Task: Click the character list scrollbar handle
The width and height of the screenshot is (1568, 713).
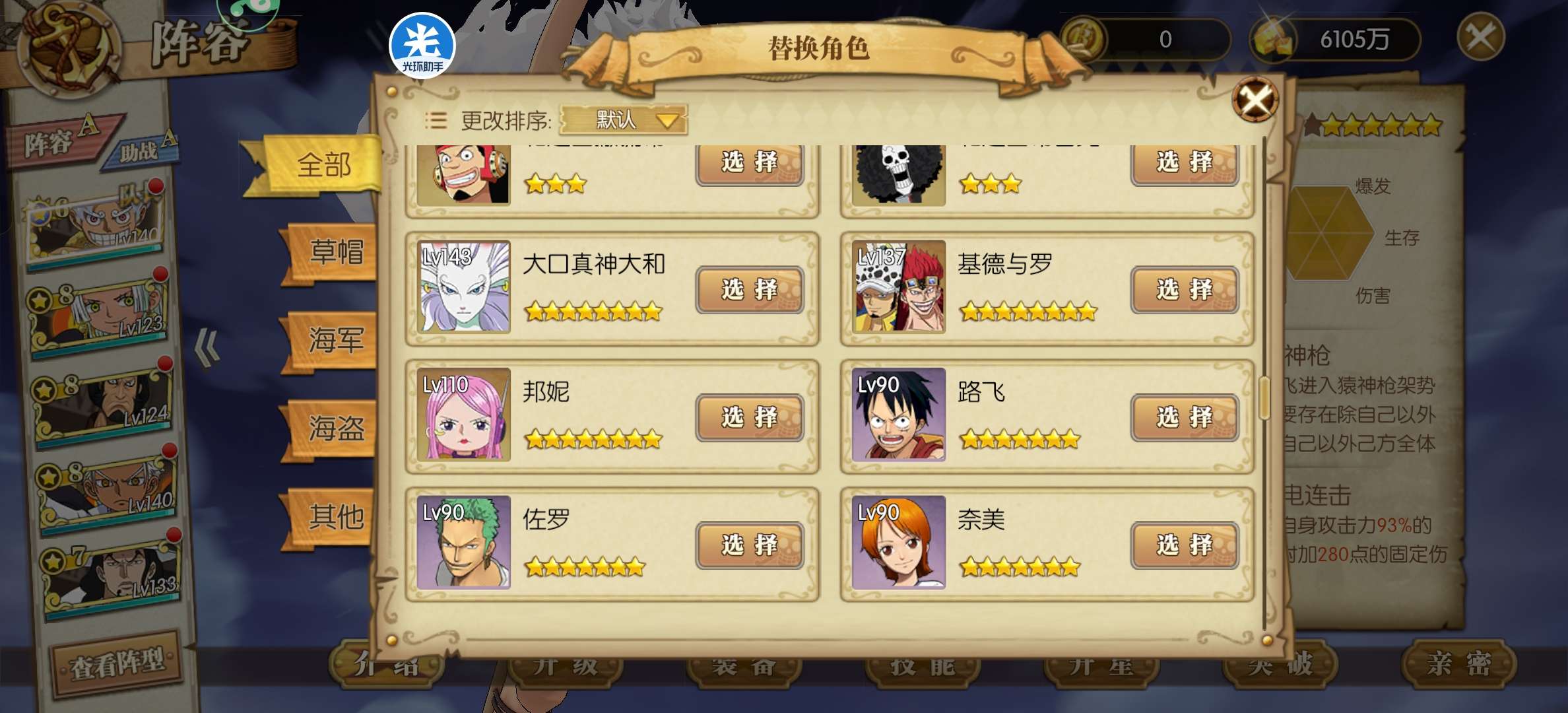Action: [x=1264, y=398]
